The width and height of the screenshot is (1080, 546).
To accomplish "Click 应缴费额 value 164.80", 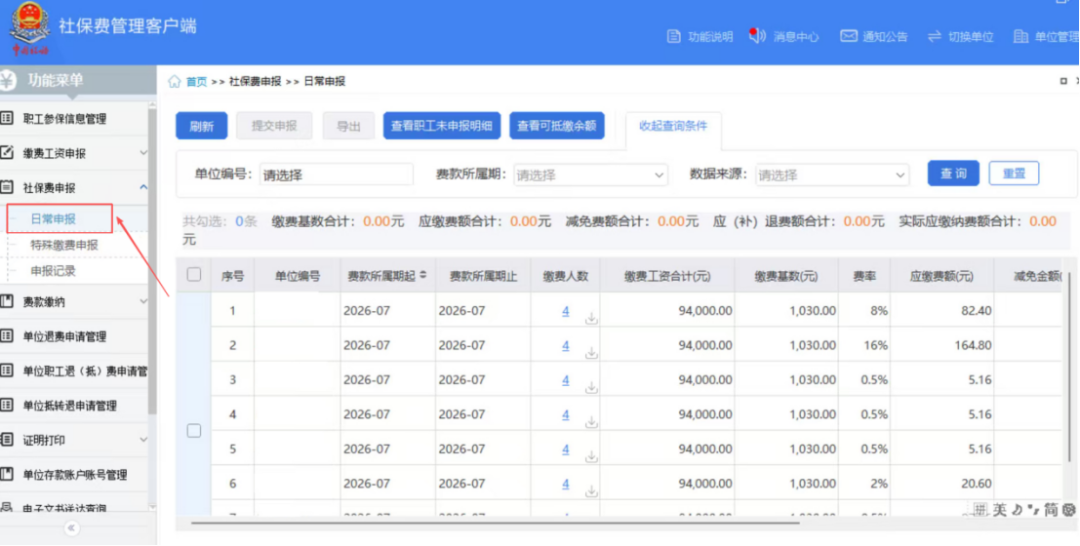I will coord(973,346).
